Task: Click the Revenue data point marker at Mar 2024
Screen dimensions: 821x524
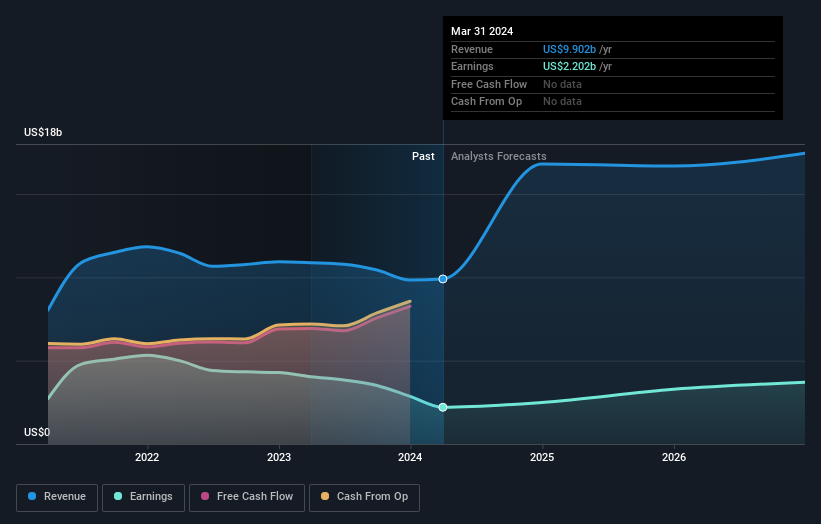Action: [x=443, y=279]
